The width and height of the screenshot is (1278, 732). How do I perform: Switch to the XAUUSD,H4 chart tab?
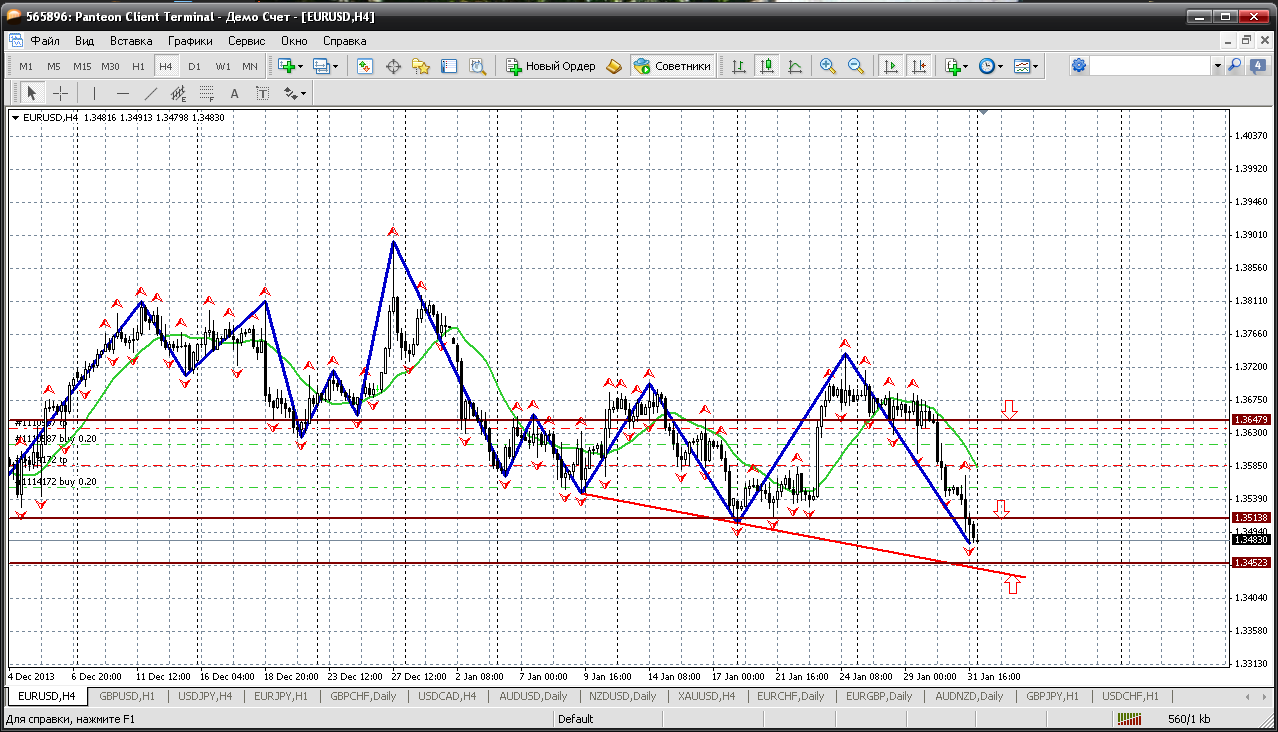coord(706,696)
